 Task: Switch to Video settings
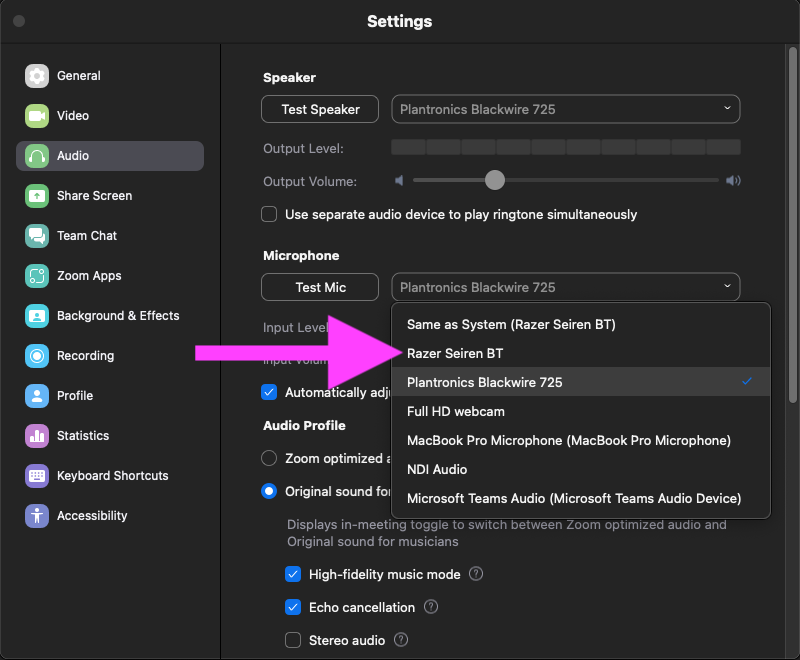click(110, 116)
